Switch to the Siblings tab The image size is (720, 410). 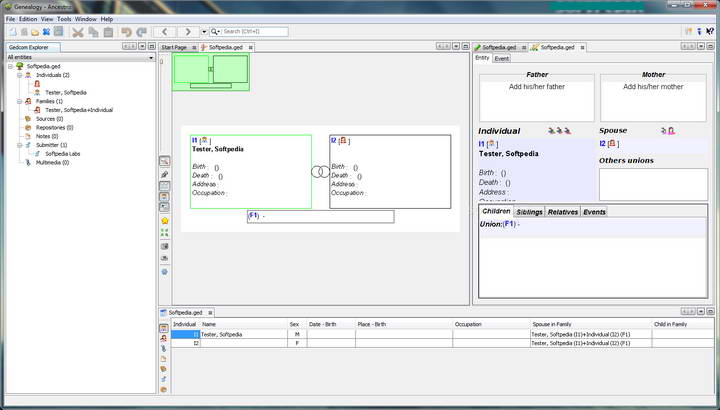(529, 212)
